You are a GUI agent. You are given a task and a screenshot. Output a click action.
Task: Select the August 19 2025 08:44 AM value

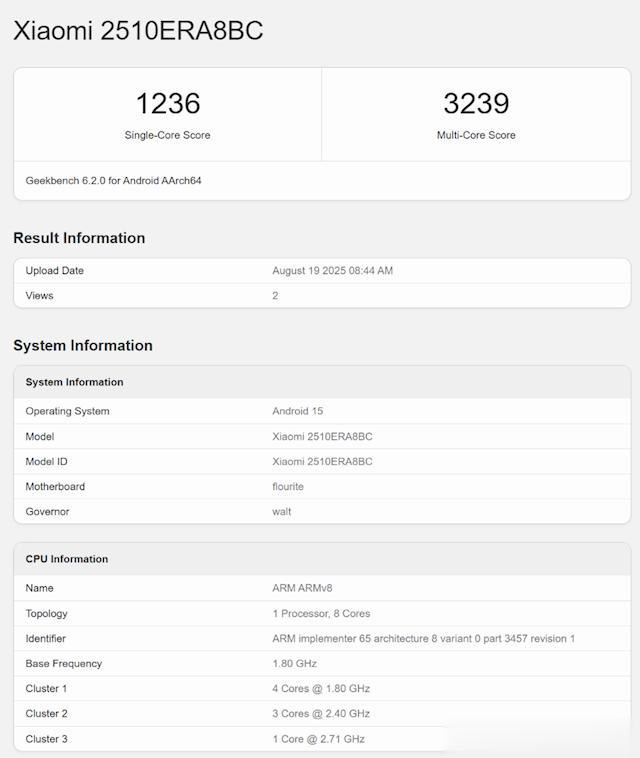(333, 271)
